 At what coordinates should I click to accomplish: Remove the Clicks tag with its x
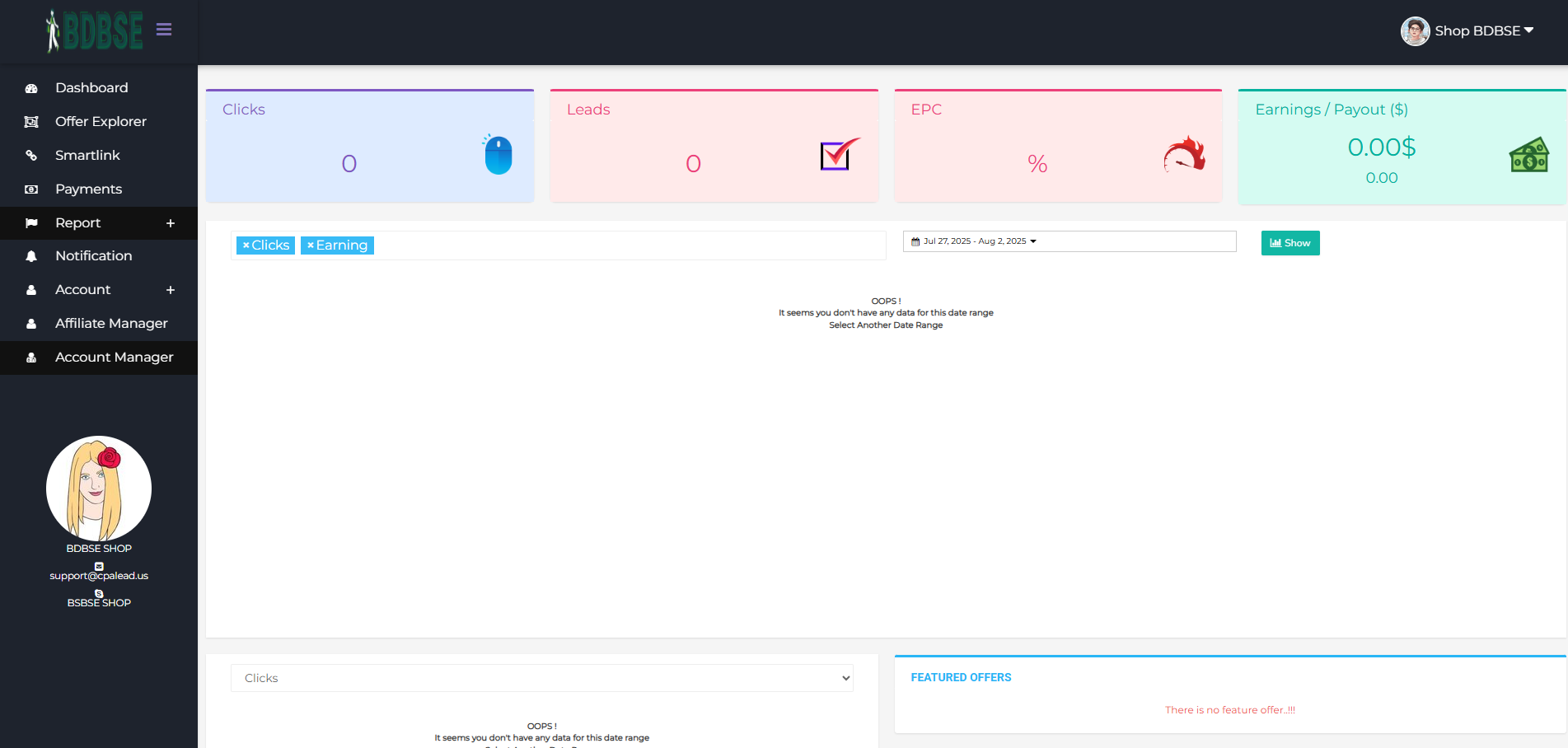tap(246, 245)
